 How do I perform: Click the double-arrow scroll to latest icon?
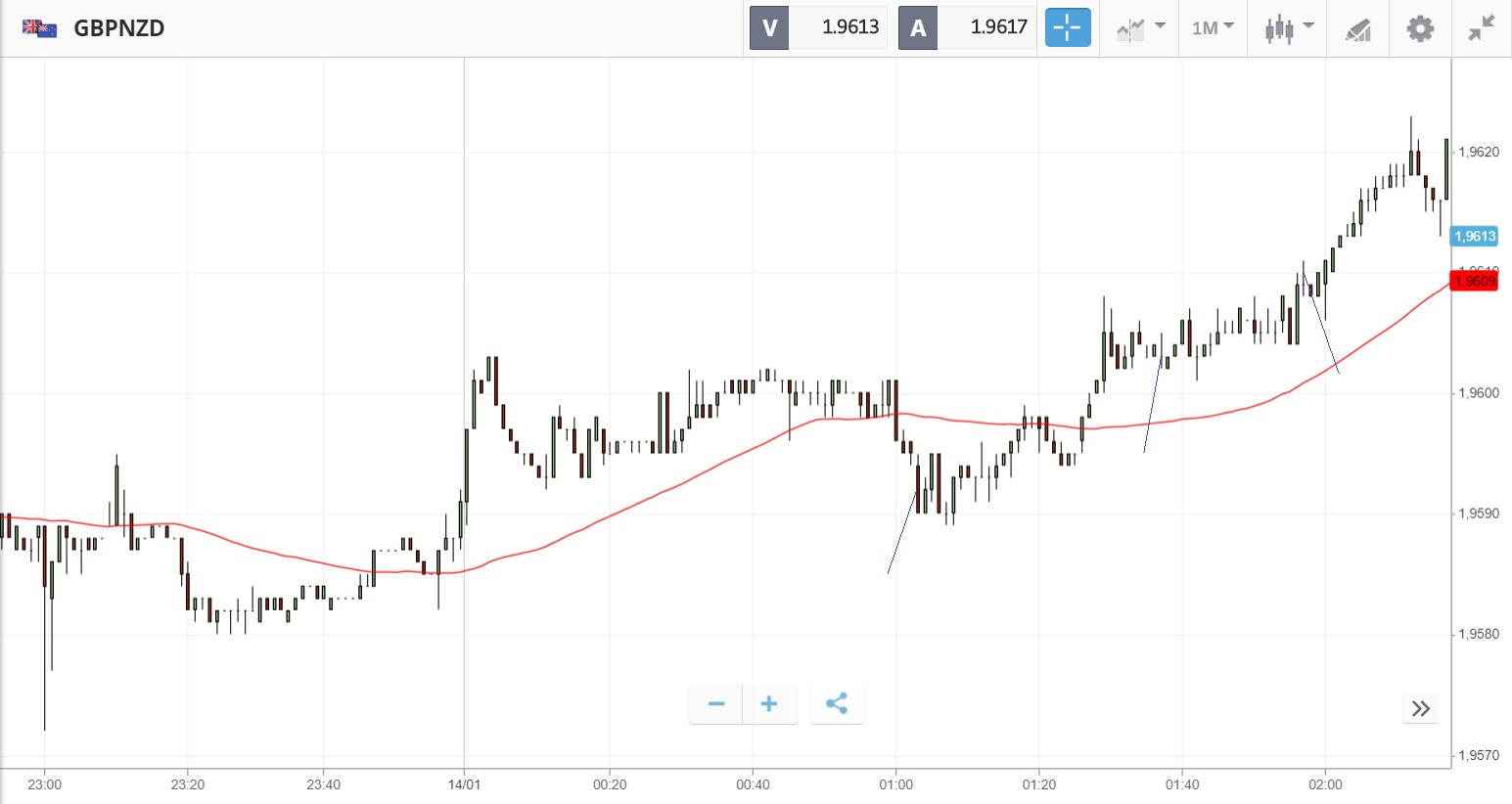(x=1420, y=708)
